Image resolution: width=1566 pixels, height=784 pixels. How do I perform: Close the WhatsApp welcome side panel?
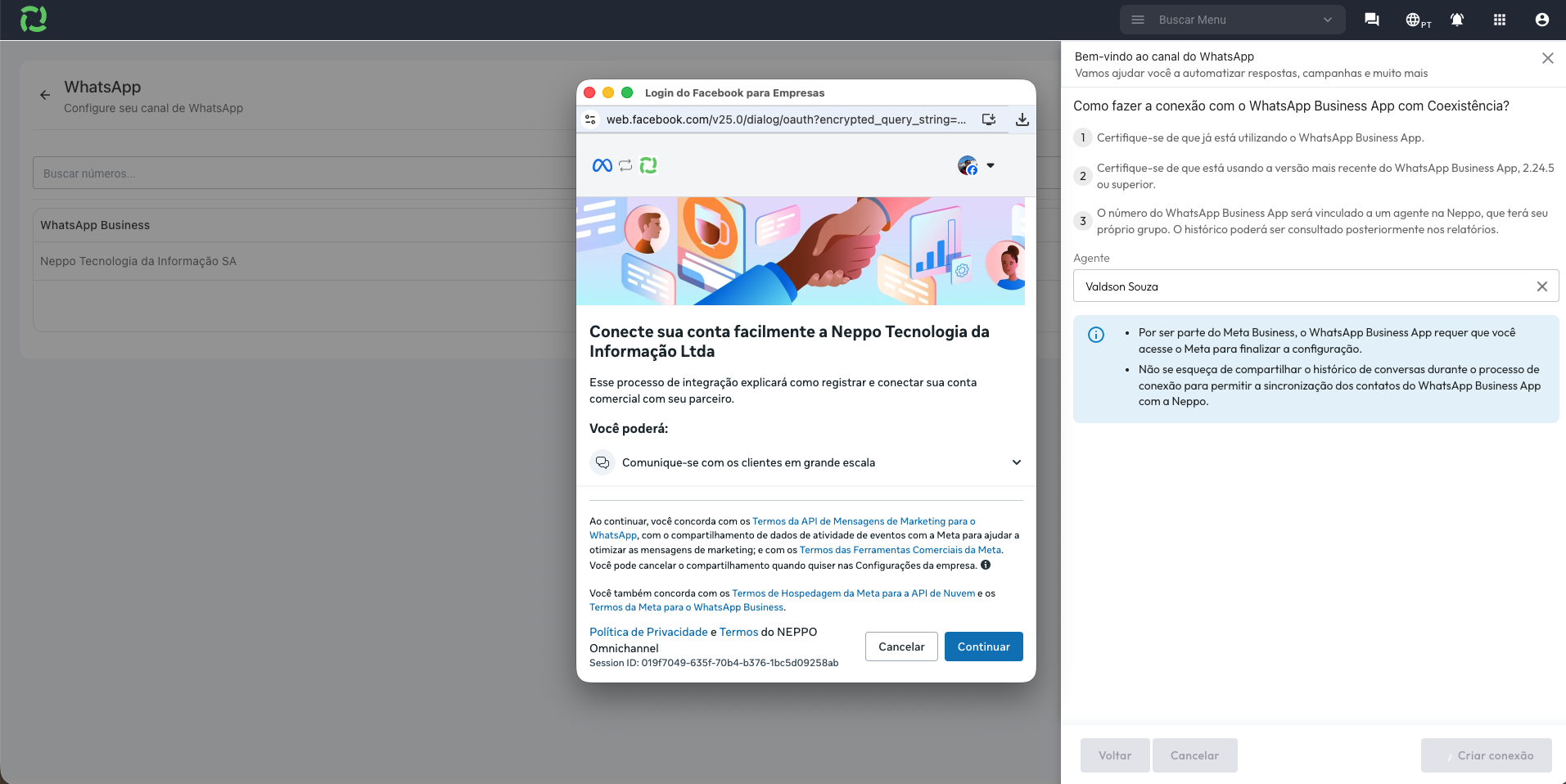[1548, 58]
